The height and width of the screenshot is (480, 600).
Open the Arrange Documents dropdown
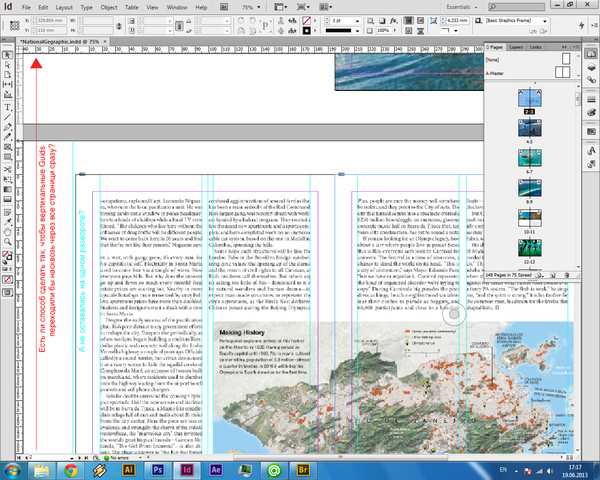(x=326, y=7)
